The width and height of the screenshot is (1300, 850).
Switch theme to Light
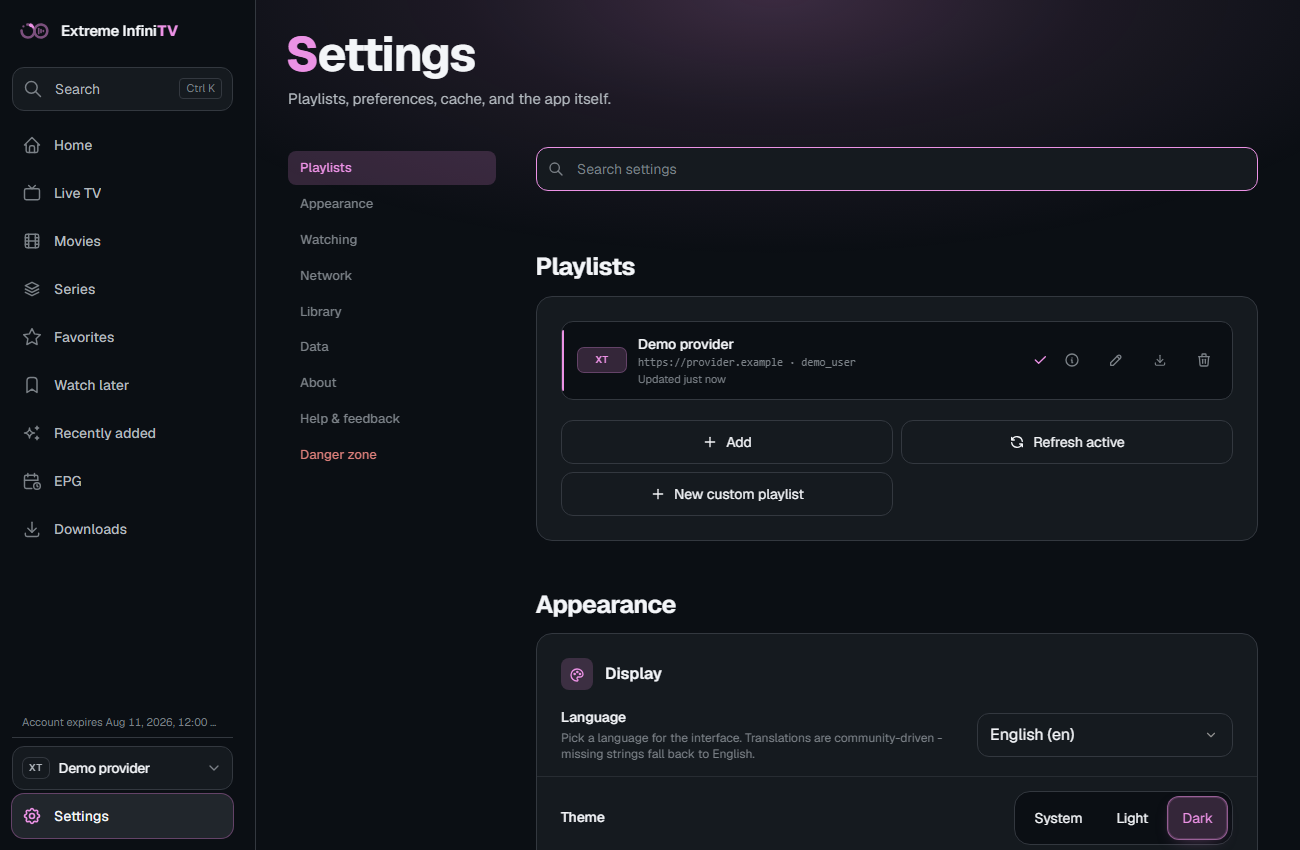pyautogui.click(x=1132, y=818)
